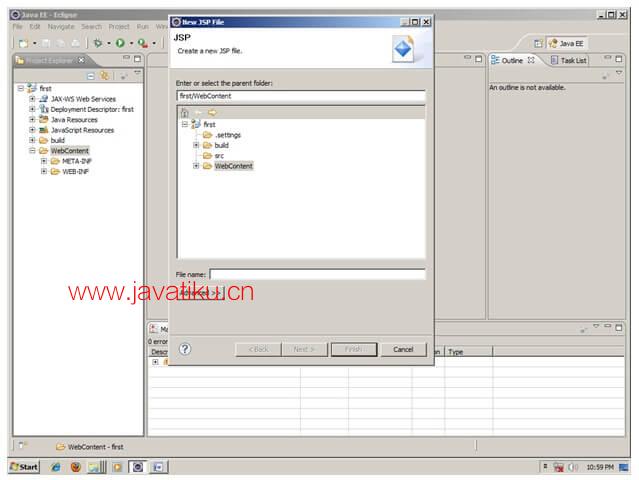Cancel the New JSP File dialog

tap(403, 350)
